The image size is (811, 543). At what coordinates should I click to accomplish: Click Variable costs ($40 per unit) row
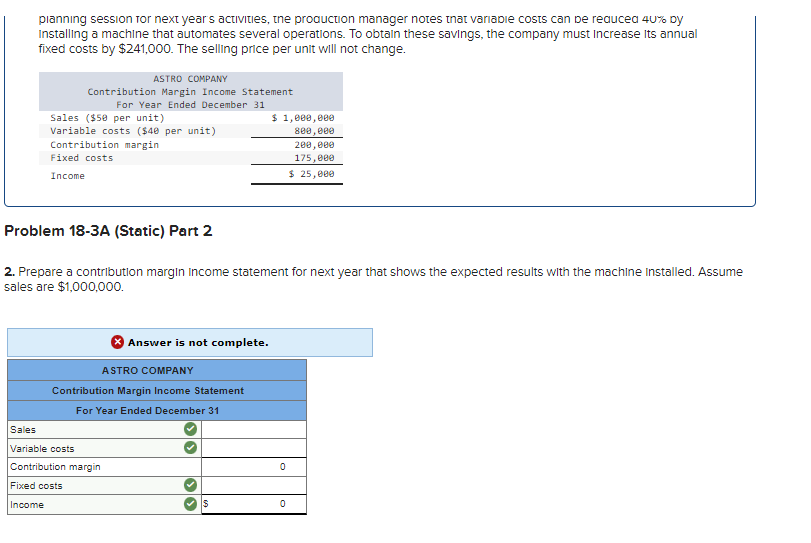pyautogui.click(x=191, y=131)
